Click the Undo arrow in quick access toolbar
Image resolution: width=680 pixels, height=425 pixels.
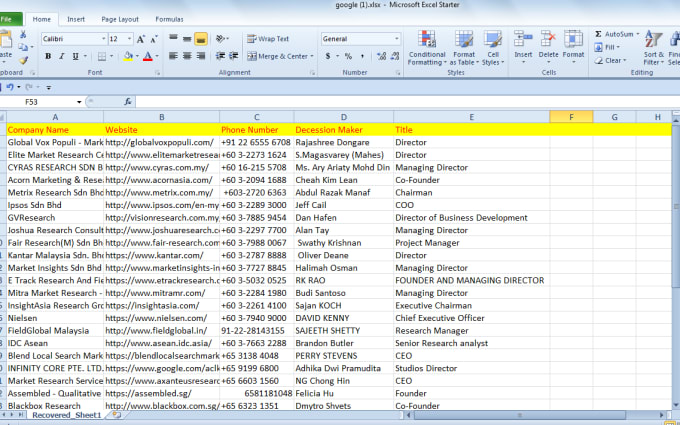[9, 87]
